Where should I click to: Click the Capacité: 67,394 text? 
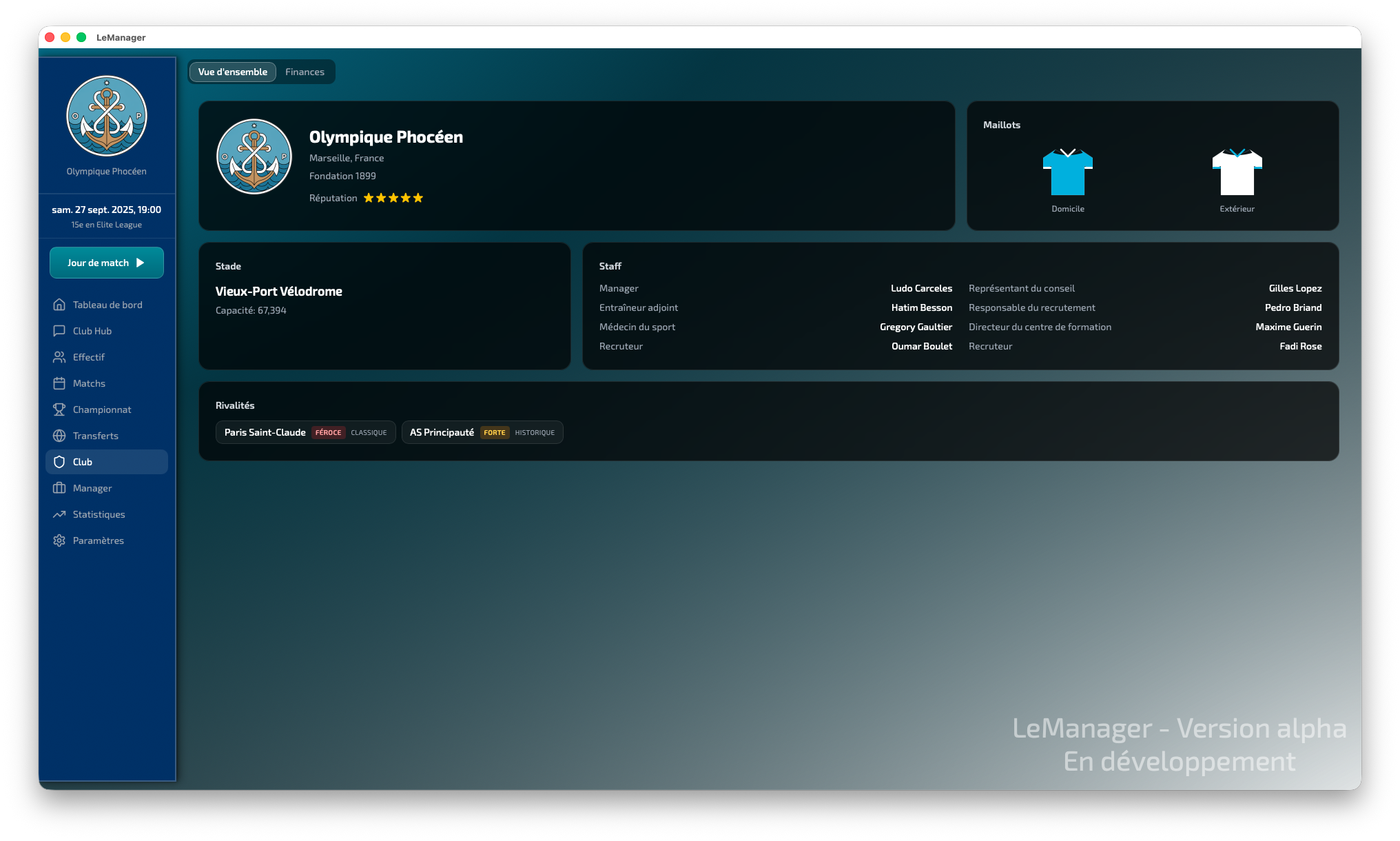[x=251, y=310]
